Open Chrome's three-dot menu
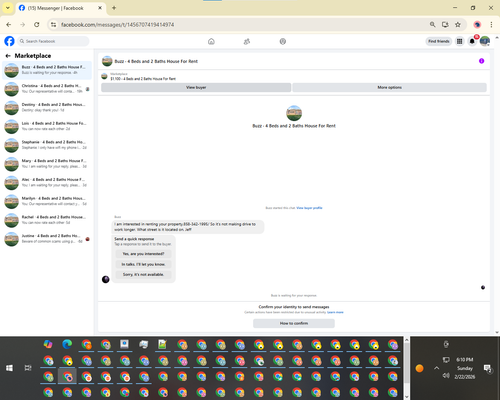The height and width of the screenshot is (400, 500). (x=491, y=25)
